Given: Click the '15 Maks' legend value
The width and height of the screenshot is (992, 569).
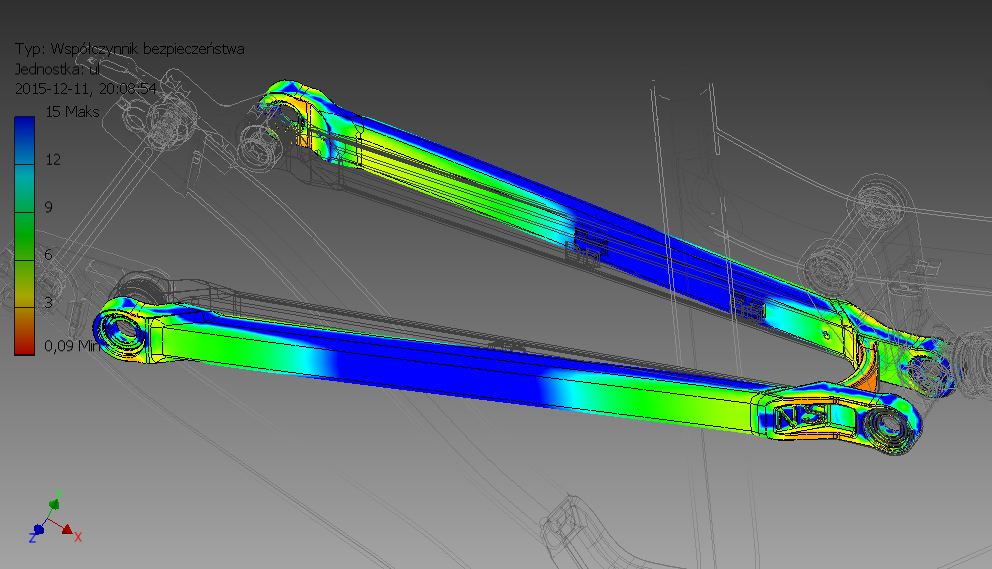Looking at the screenshot, I should click(x=72, y=112).
